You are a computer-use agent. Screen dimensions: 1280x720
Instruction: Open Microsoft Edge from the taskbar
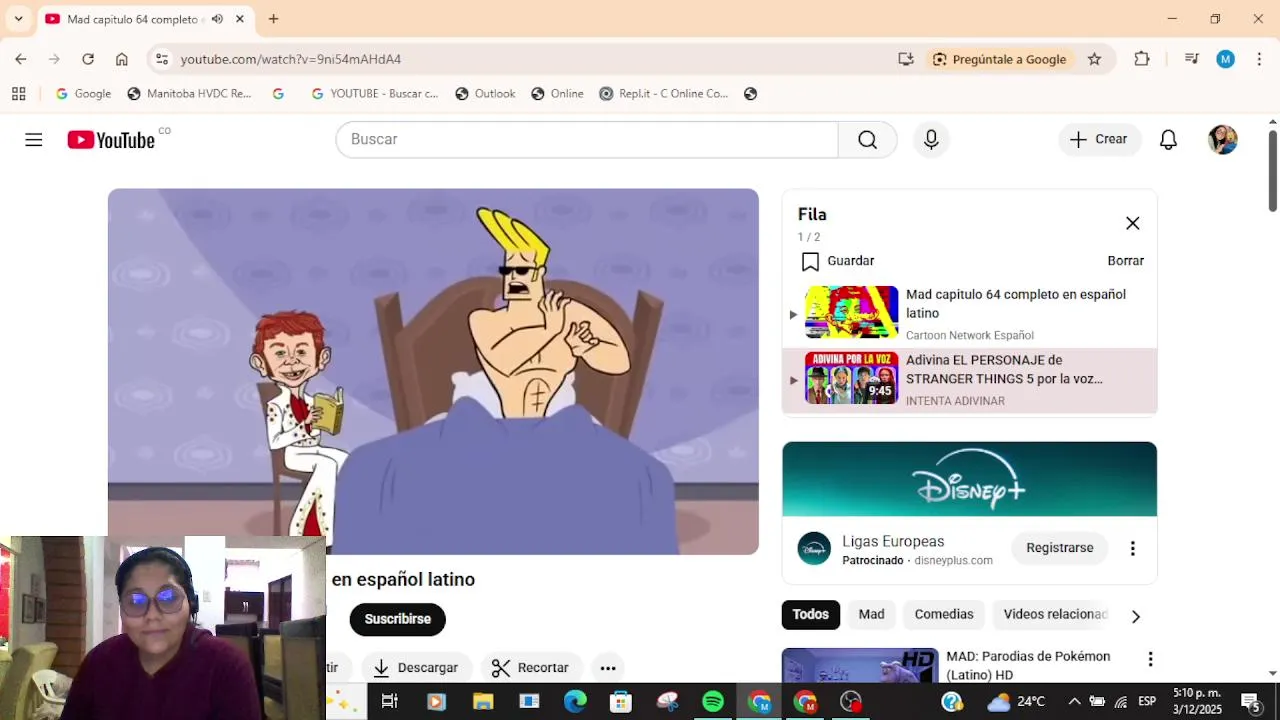click(x=575, y=702)
